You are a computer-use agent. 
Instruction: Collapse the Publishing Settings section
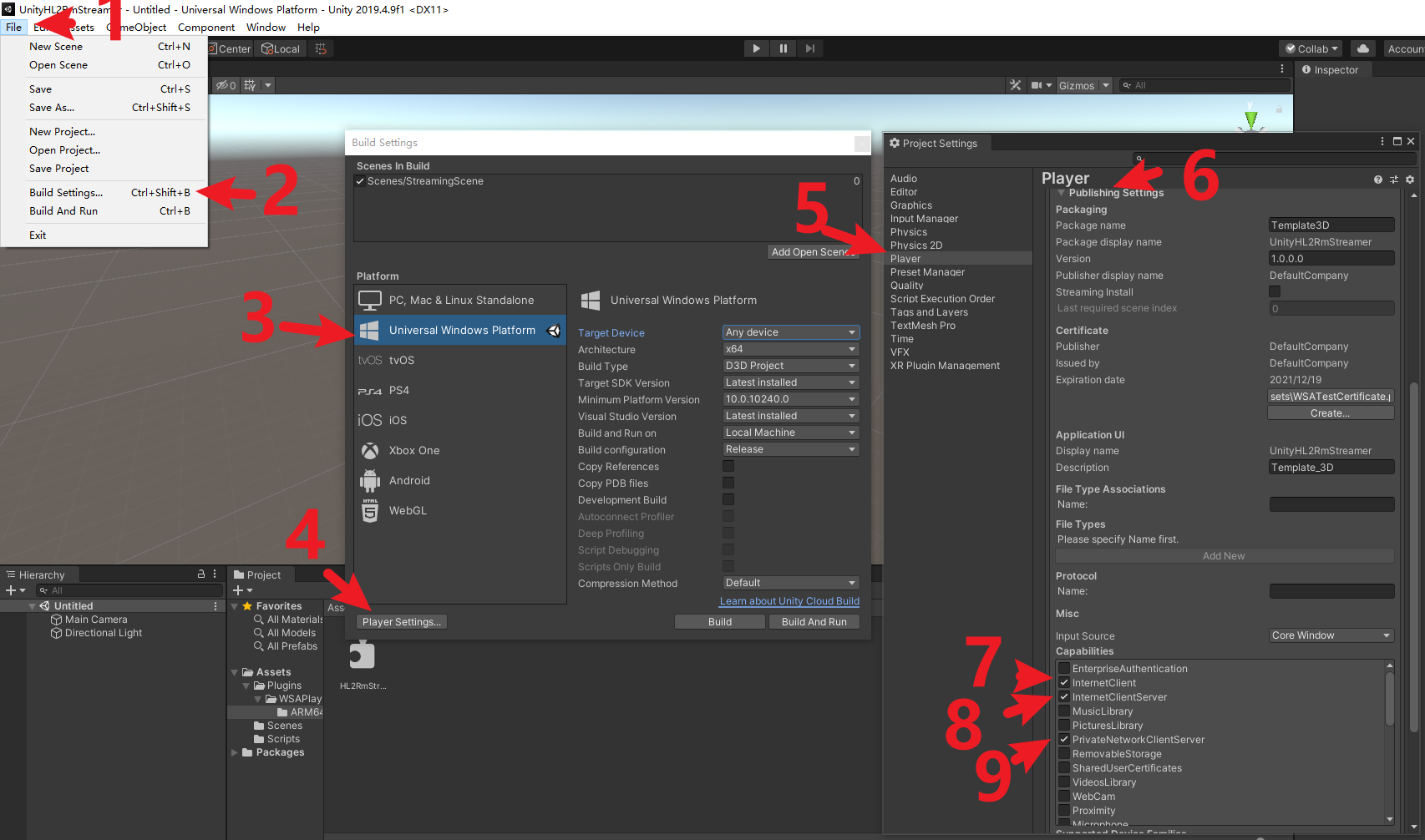tap(1062, 193)
